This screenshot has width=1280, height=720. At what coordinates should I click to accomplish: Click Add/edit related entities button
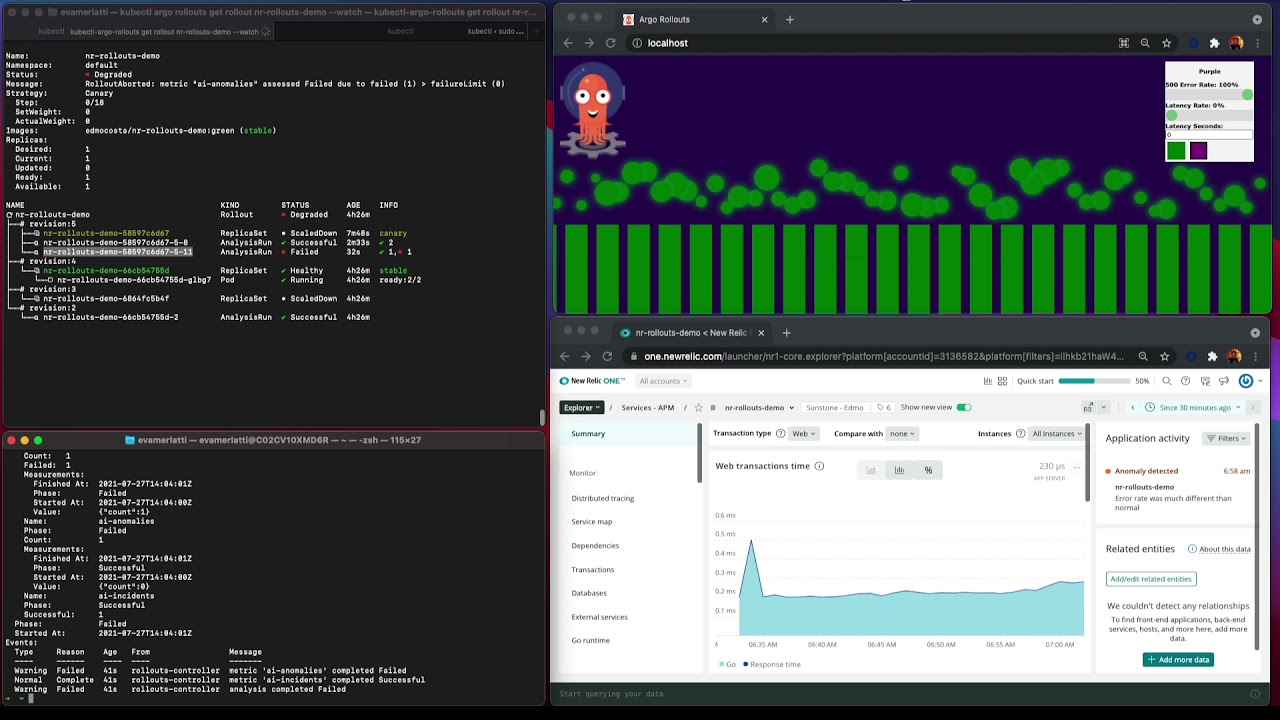pos(1151,579)
